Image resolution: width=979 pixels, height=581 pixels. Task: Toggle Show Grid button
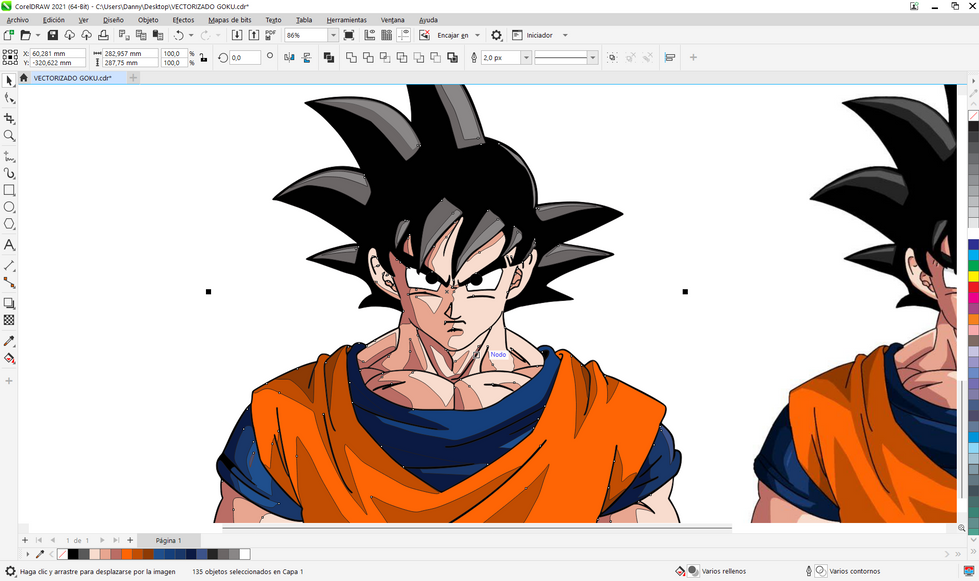coord(386,35)
